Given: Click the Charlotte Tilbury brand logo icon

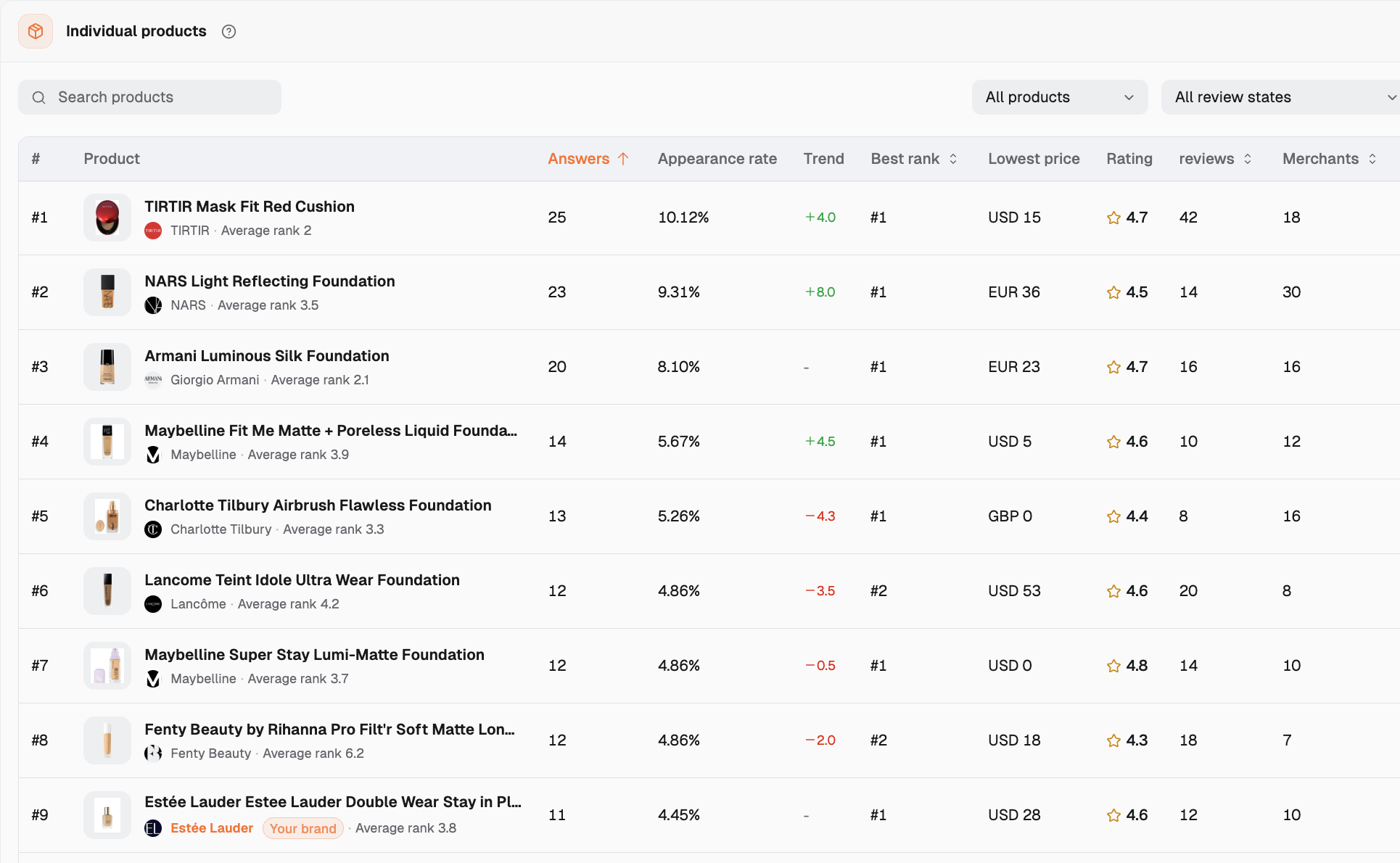Looking at the screenshot, I should pyautogui.click(x=153, y=529).
